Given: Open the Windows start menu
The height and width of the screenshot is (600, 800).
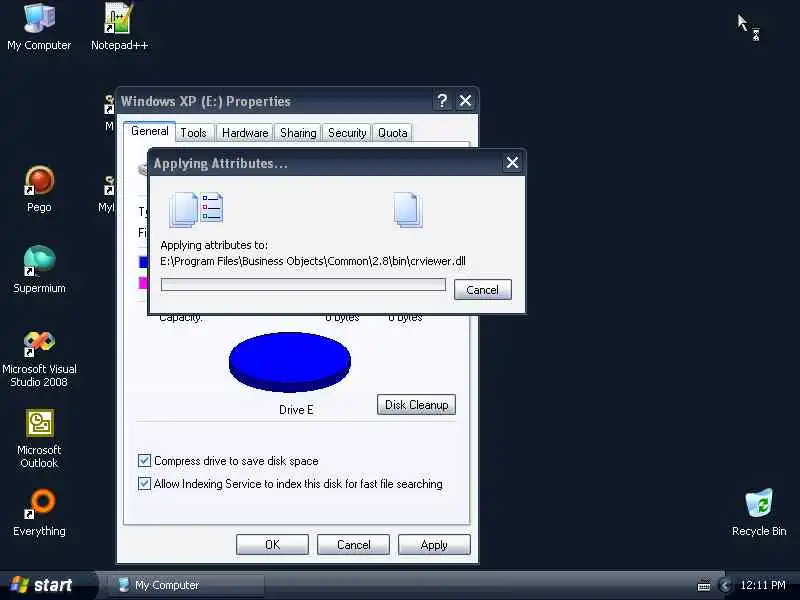Looking at the screenshot, I should click(x=47, y=585).
